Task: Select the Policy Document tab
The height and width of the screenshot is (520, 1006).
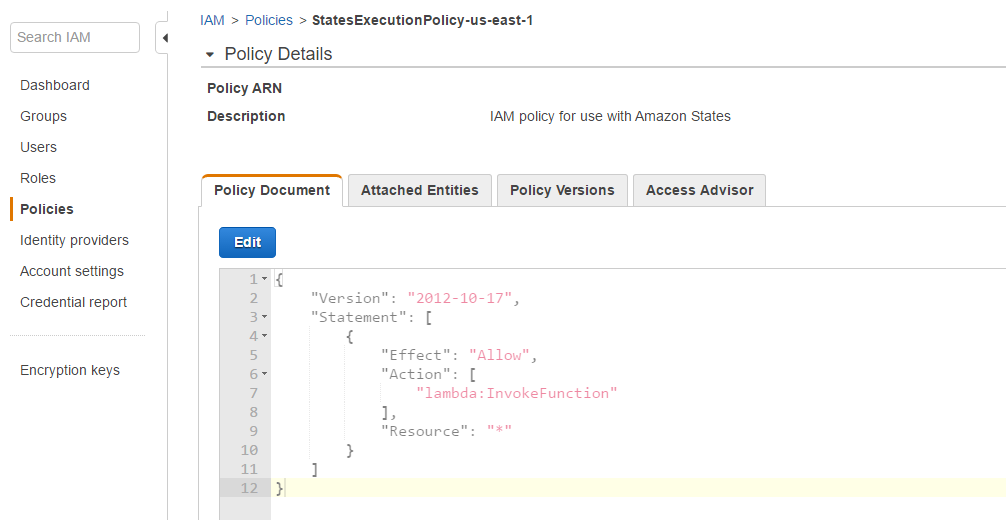Action: tap(272, 190)
